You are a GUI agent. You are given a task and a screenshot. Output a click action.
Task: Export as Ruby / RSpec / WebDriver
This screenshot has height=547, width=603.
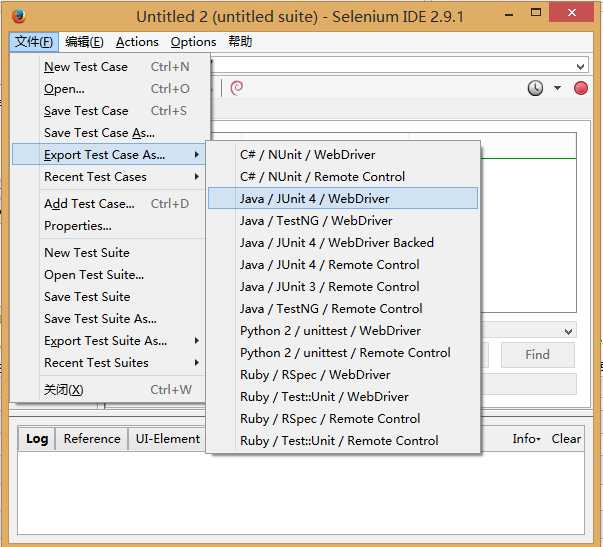343,375
